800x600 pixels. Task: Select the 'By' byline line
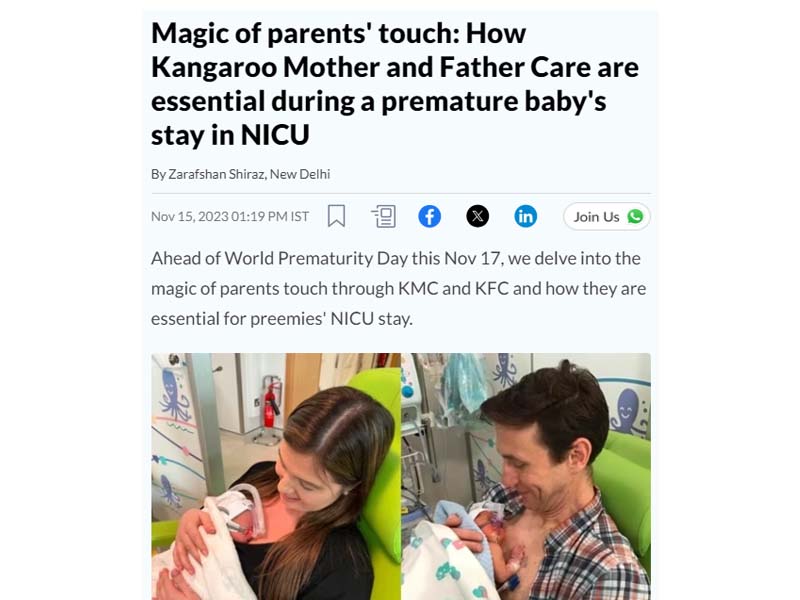coord(240,174)
